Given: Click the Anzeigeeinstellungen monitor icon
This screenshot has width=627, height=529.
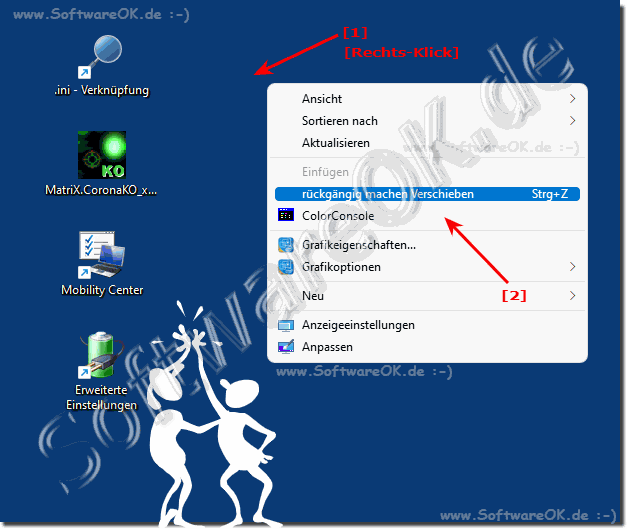Looking at the screenshot, I should 286,325.
